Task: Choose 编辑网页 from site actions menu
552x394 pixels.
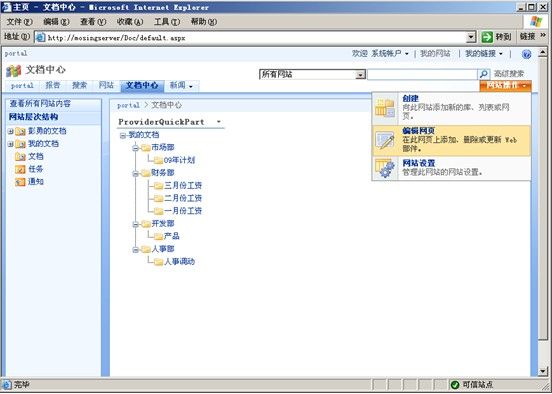Action: coord(451,140)
